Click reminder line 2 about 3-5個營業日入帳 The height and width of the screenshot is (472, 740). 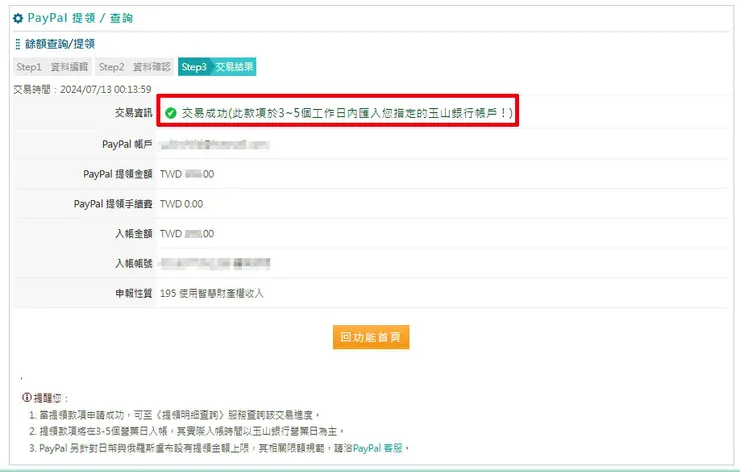pyautogui.click(x=187, y=431)
